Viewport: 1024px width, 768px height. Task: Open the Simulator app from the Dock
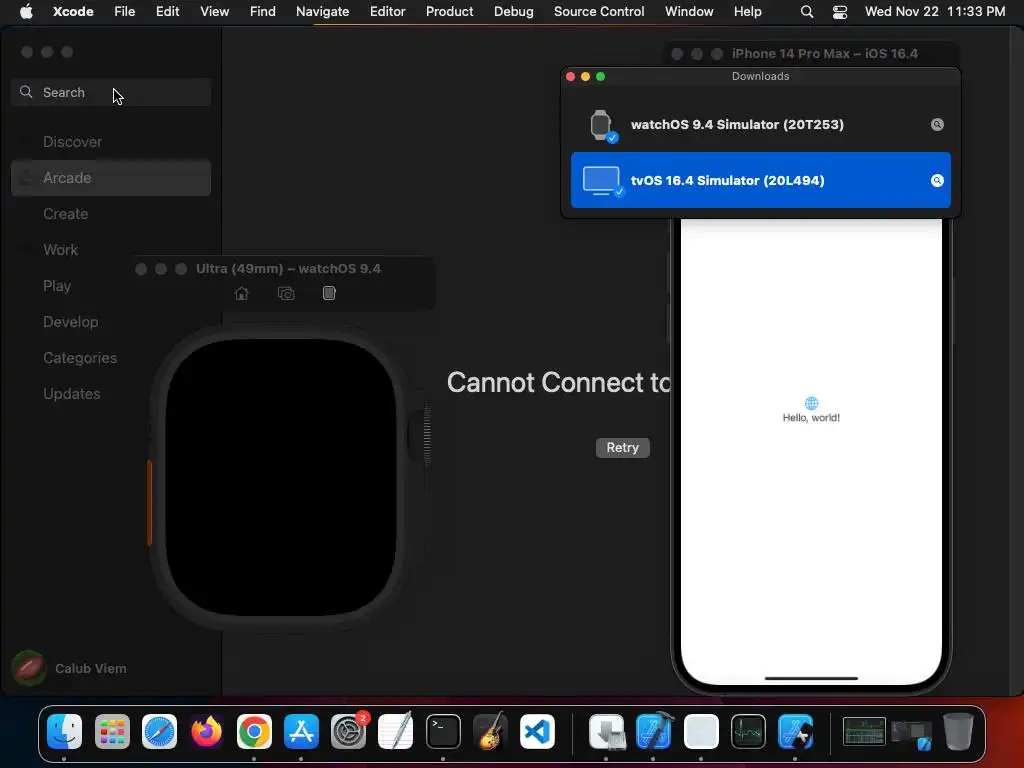pos(795,731)
